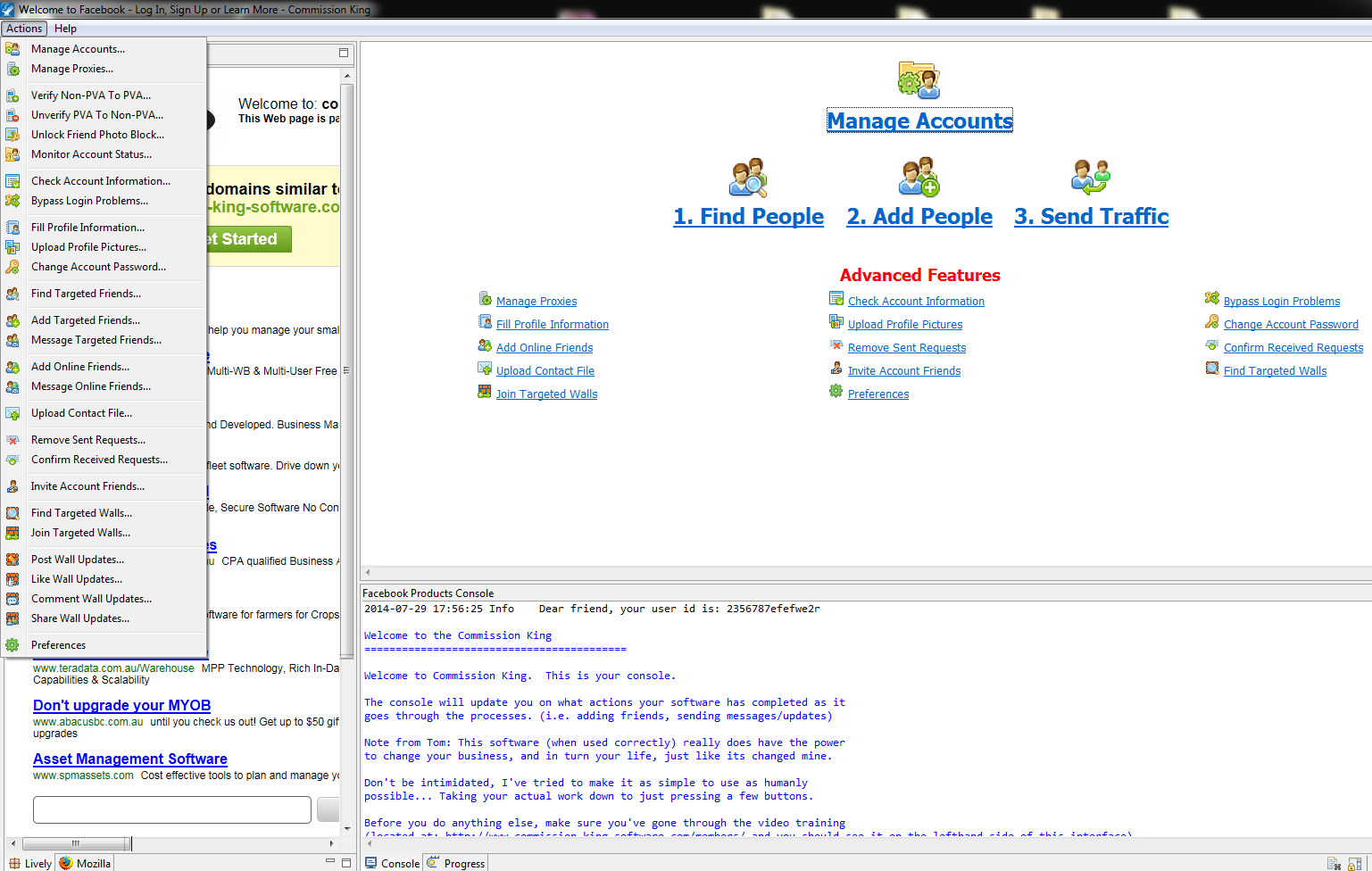Click the Change Account Password menu icon
The width and height of the screenshot is (1372, 871).
pos(12,267)
